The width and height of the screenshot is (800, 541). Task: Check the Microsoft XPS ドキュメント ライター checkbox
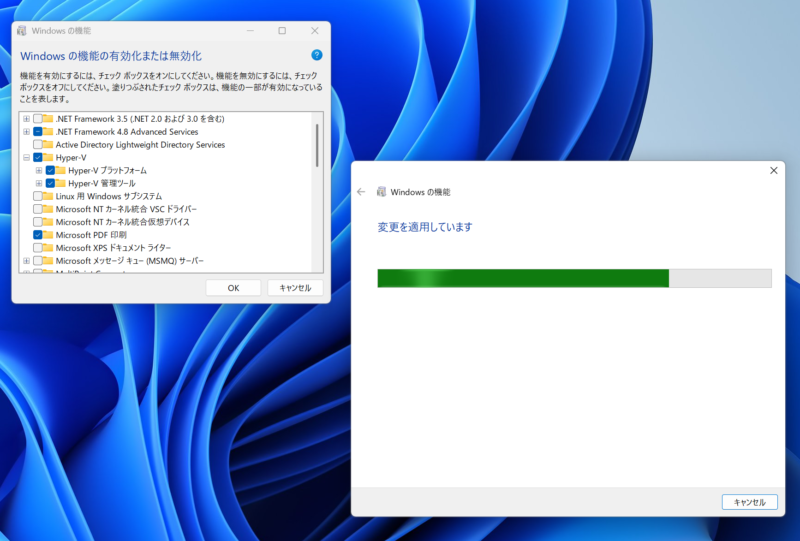pyautogui.click(x=37, y=248)
